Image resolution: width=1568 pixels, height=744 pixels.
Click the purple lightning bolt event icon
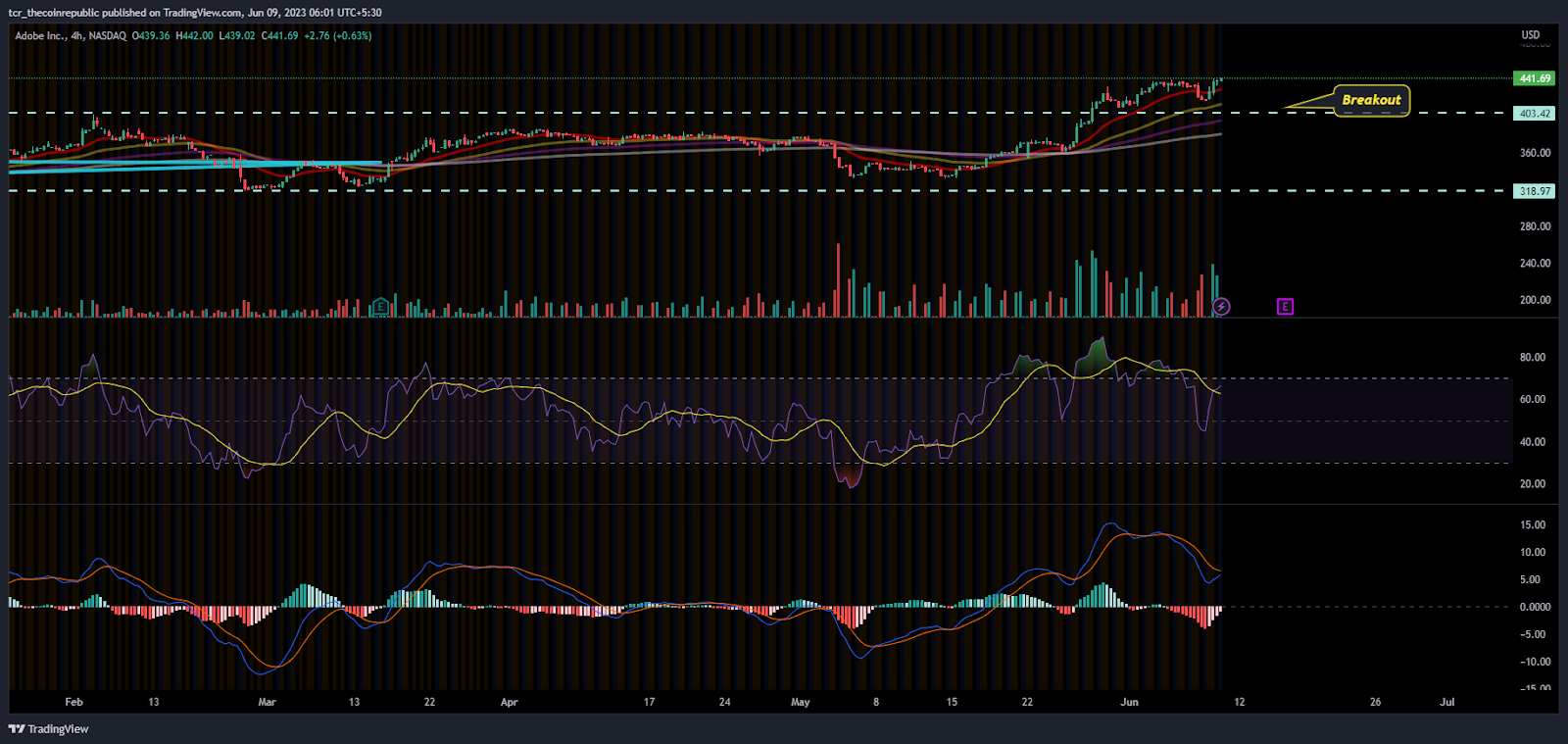(x=1221, y=307)
